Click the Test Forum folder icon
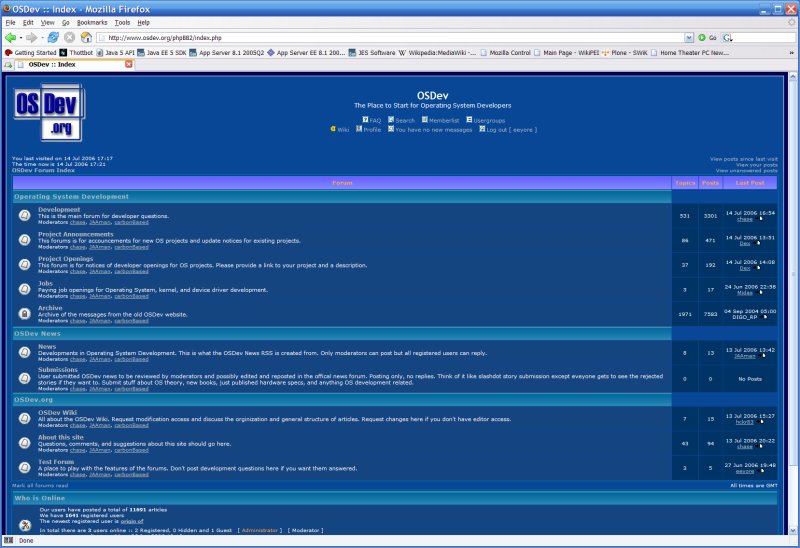The height and width of the screenshot is (548, 800). coord(24,467)
